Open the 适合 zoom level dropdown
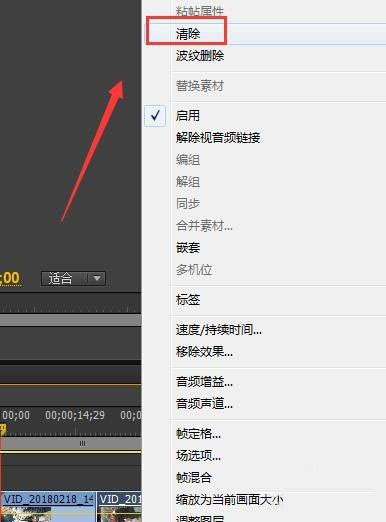 coord(73,278)
